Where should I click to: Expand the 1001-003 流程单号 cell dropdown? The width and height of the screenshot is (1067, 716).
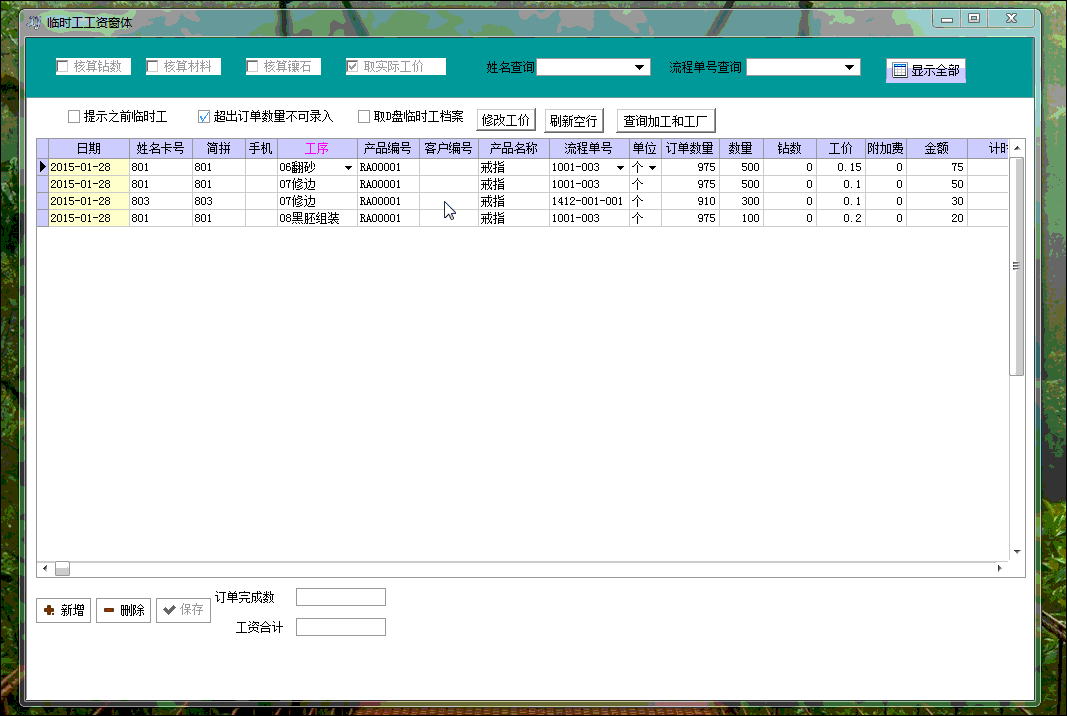pos(621,167)
